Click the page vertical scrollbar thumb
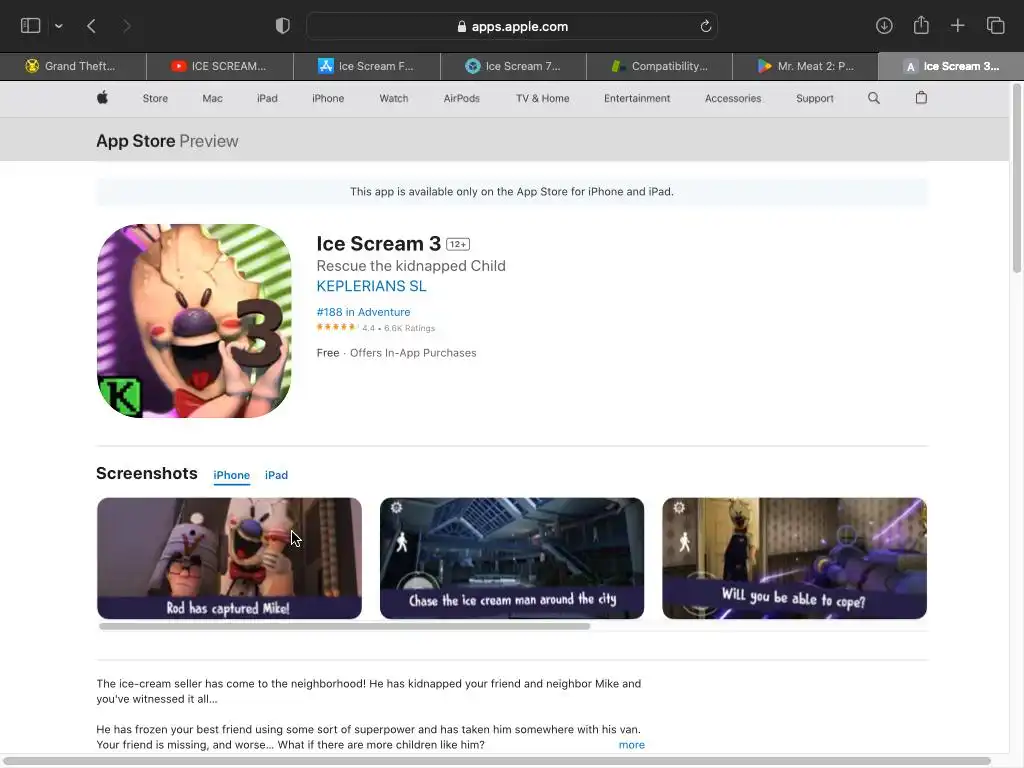 pyautogui.click(x=1016, y=178)
